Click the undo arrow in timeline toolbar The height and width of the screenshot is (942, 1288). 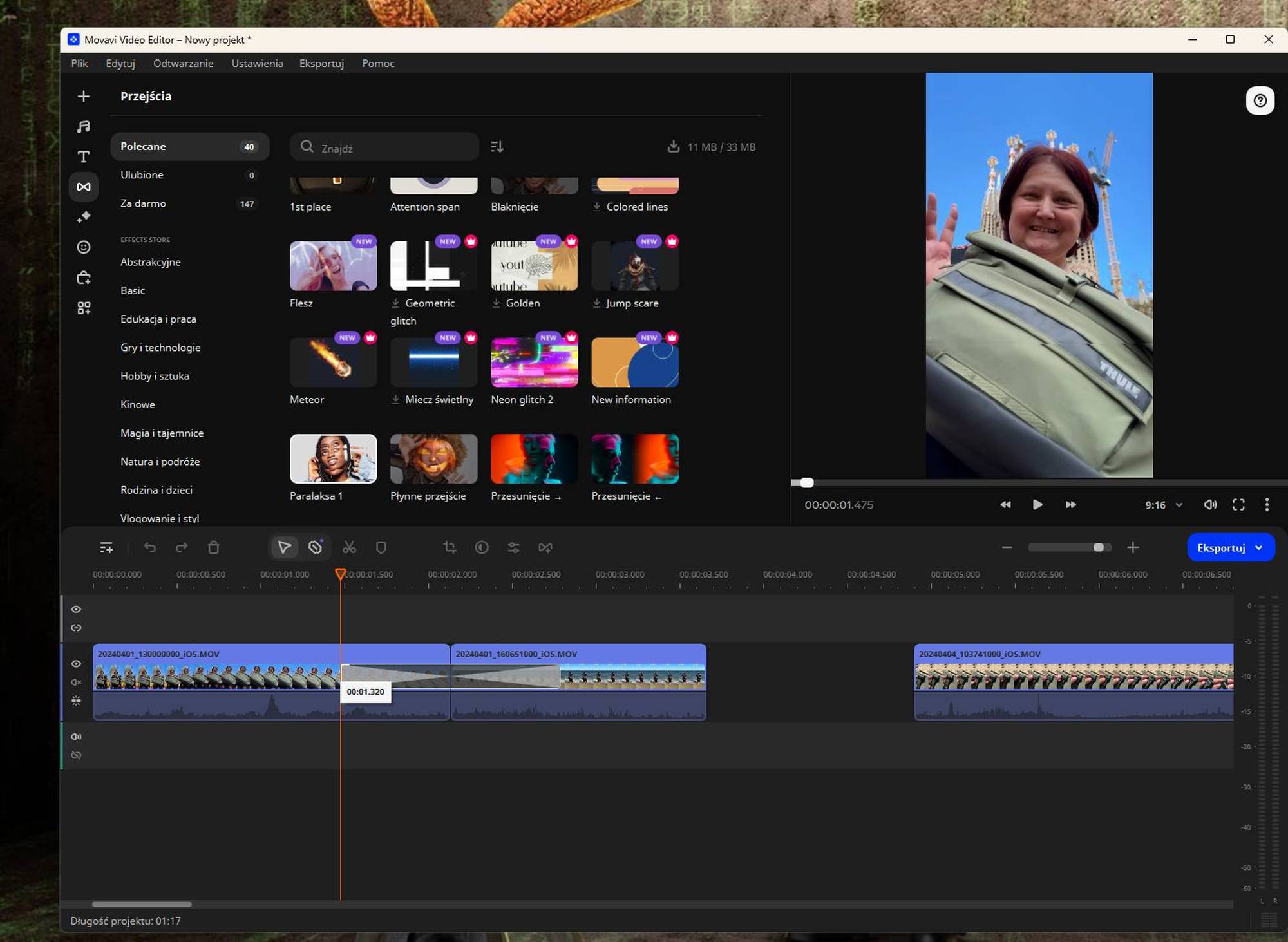click(x=150, y=547)
